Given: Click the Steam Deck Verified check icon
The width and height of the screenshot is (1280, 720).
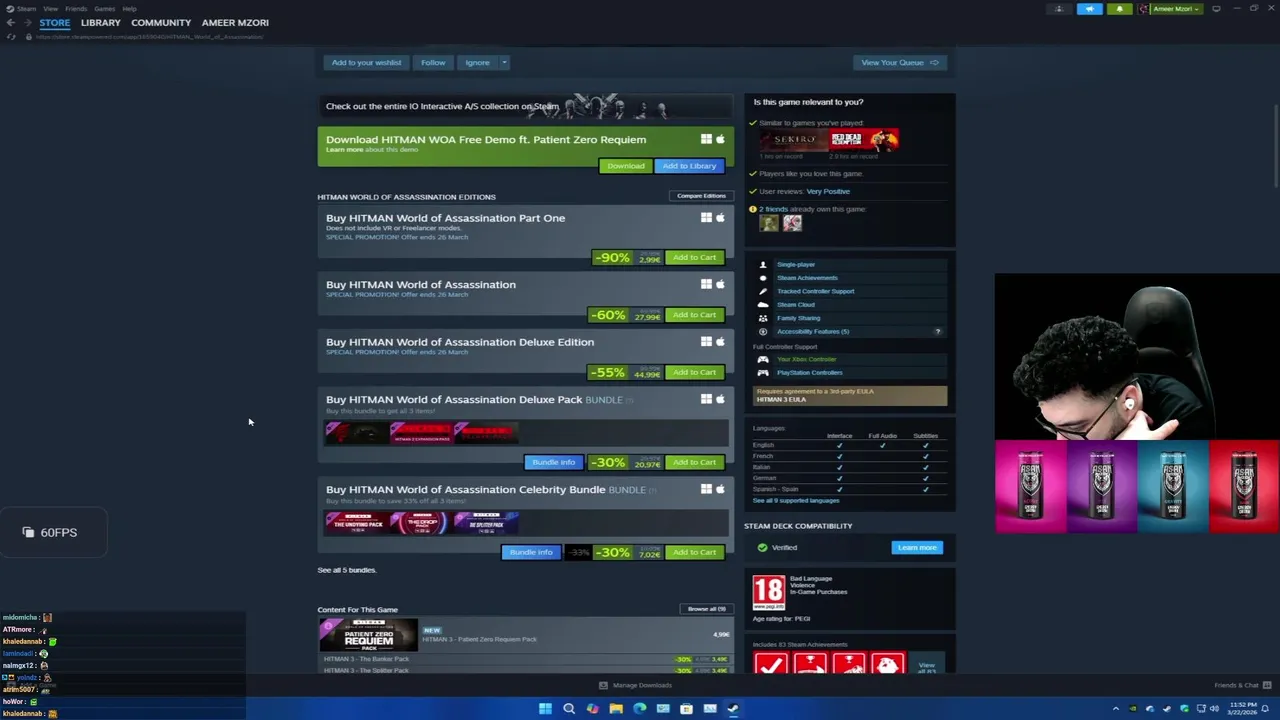Looking at the screenshot, I should 762,548.
